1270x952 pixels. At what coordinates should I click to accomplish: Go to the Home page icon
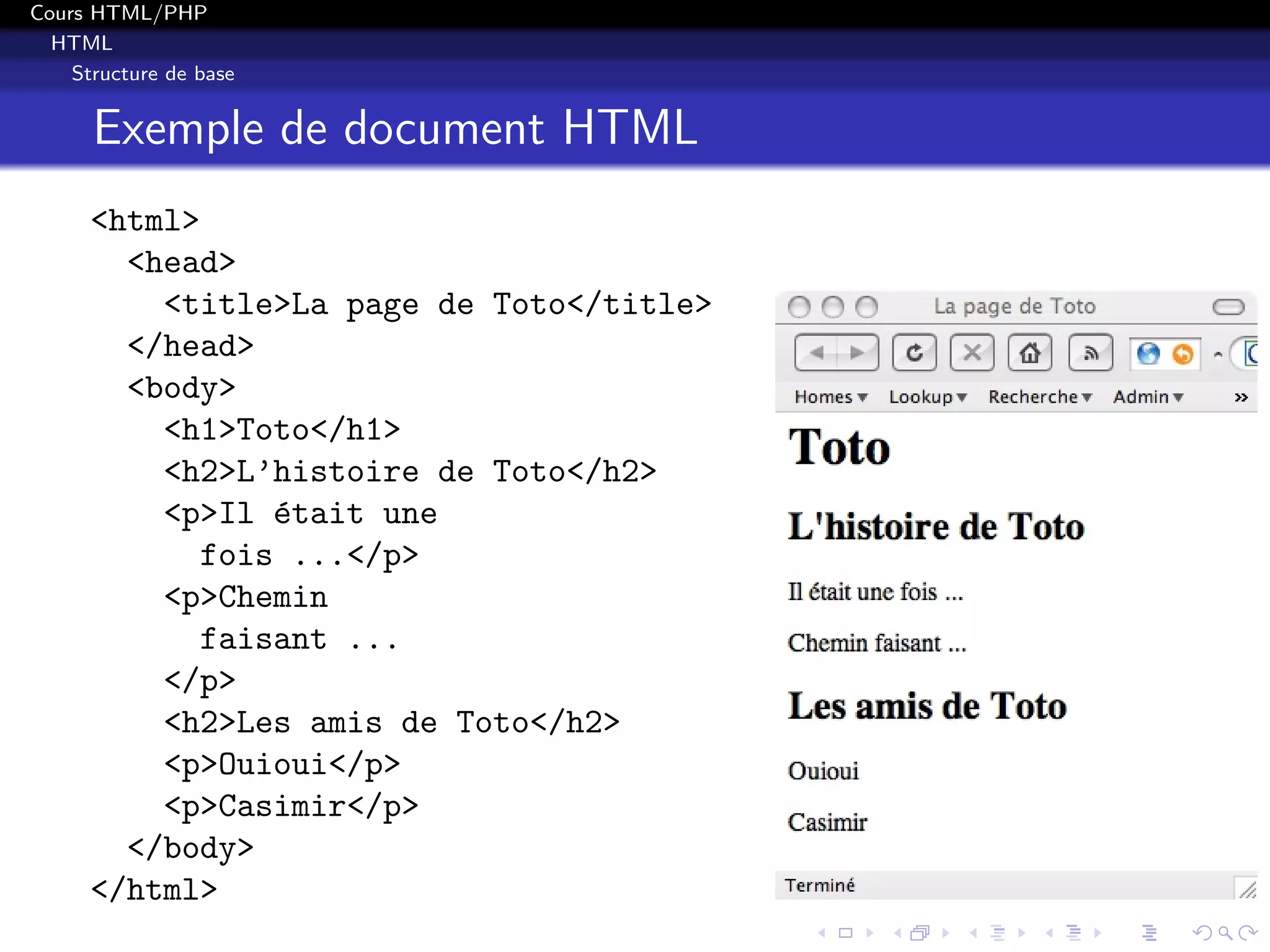coord(1030,353)
